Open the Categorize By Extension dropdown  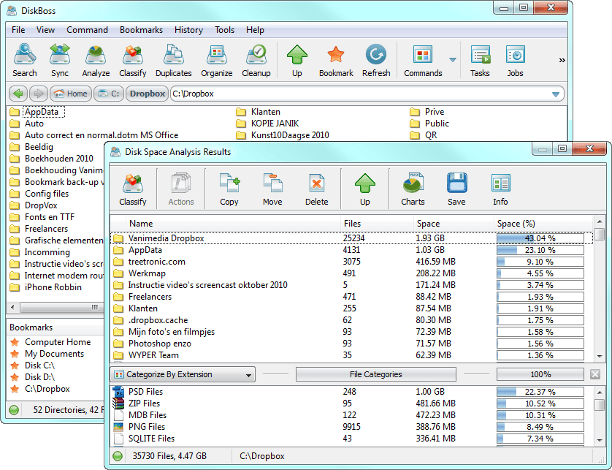coord(182,374)
